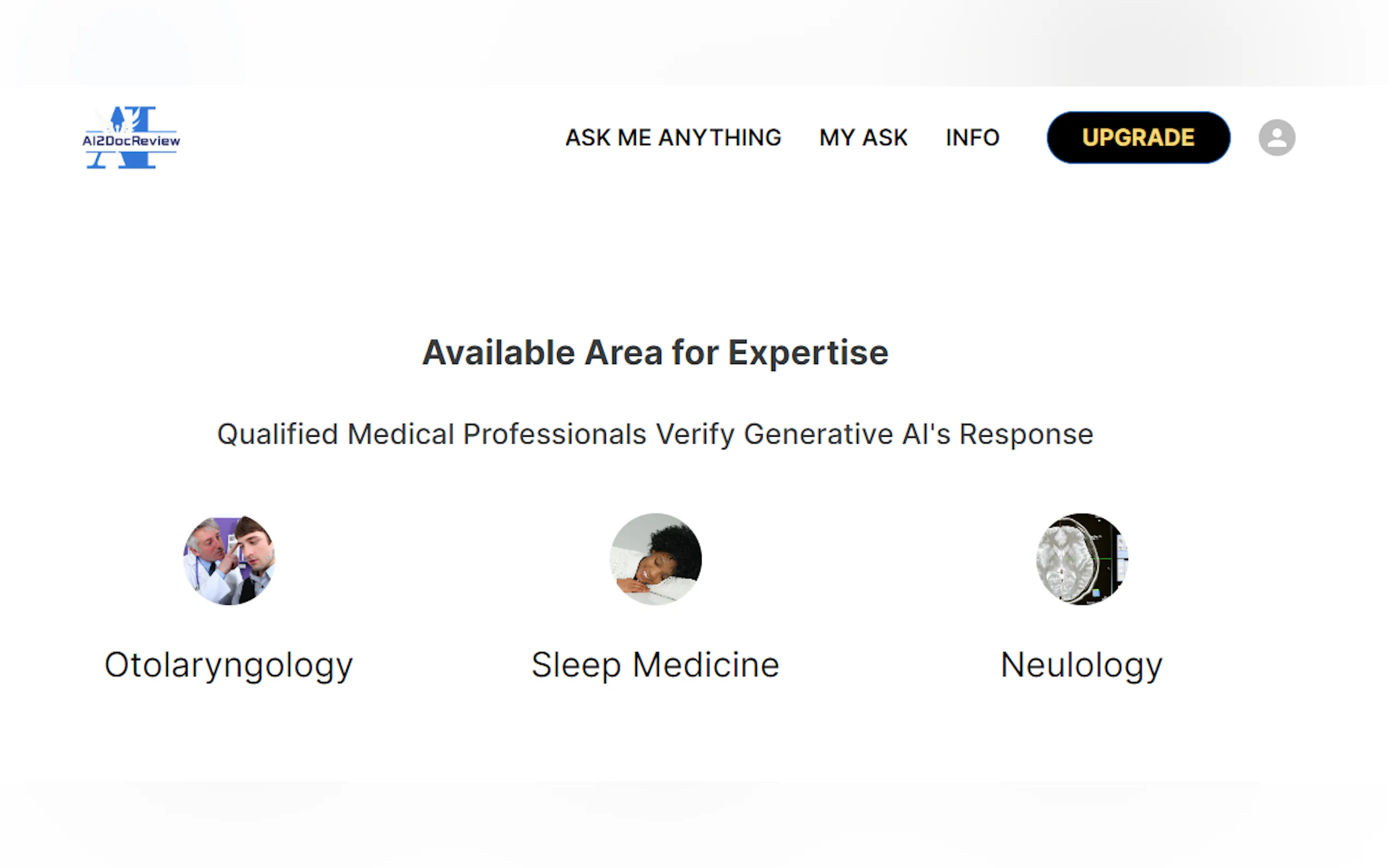Click the yellow UPGRADE text
Screen dimensions: 1389x868
tap(1138, 138)
